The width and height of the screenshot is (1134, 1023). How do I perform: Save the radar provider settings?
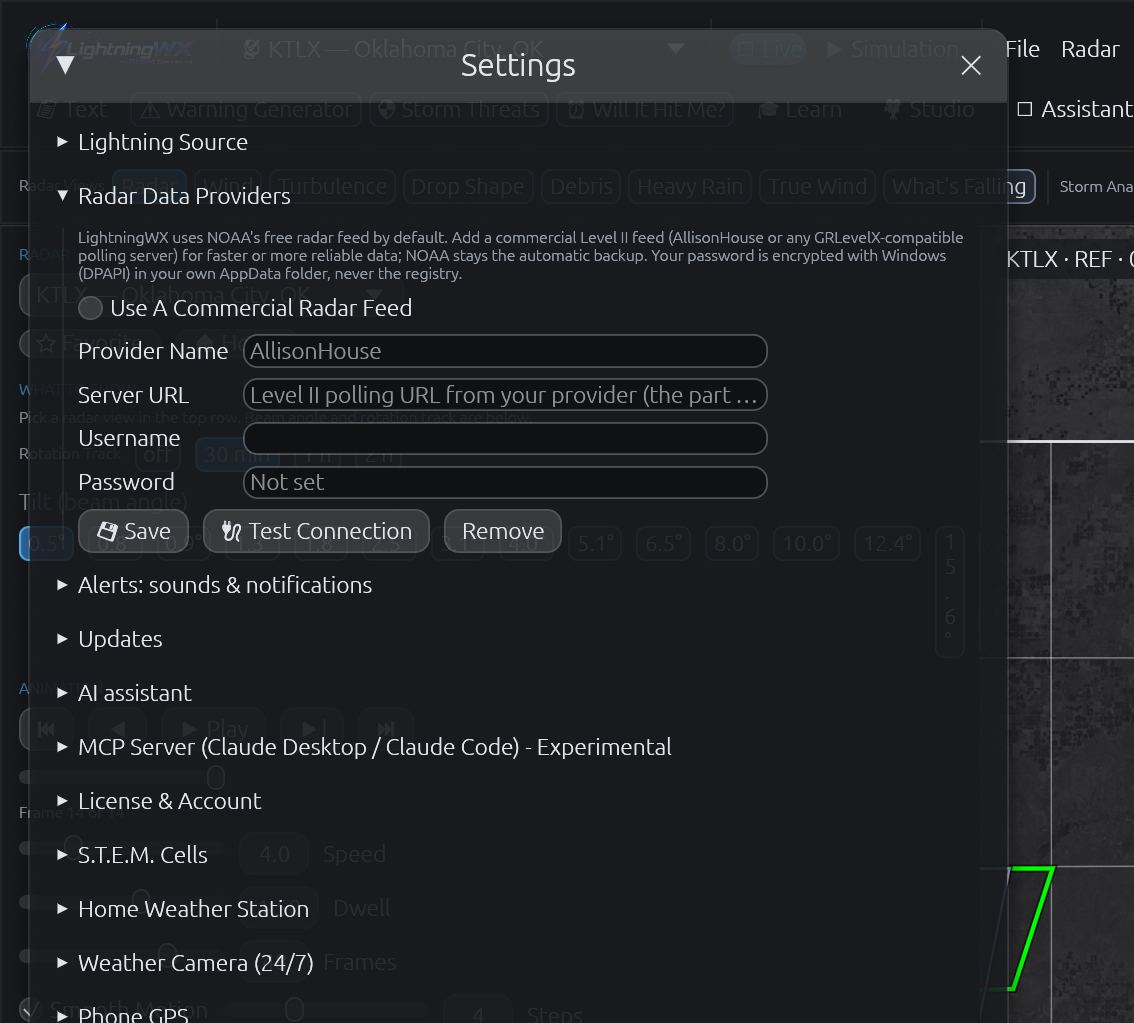tap(133, 531)
